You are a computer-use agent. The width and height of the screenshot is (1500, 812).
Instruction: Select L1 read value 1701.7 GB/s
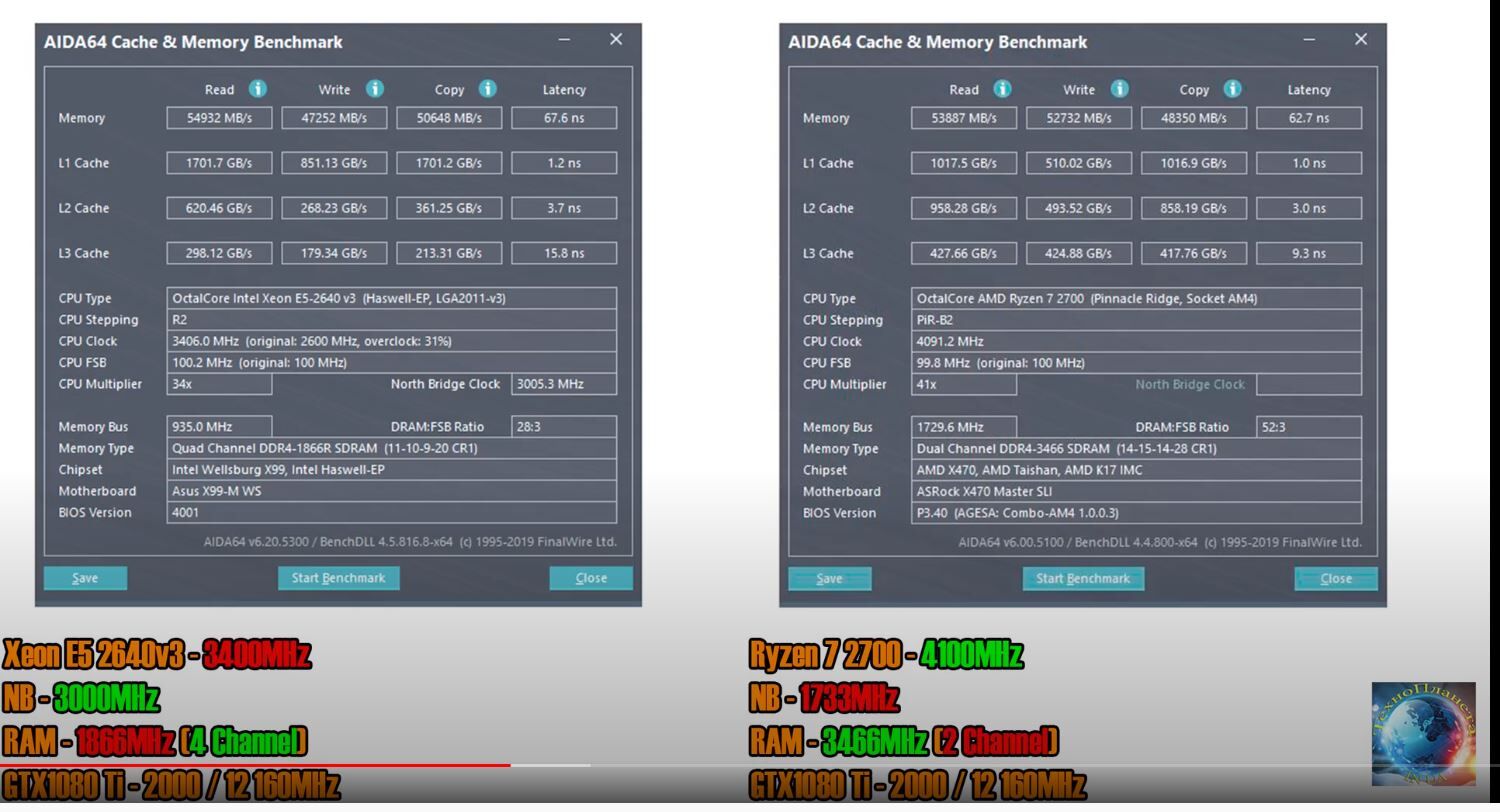click(x=219, y=163)
